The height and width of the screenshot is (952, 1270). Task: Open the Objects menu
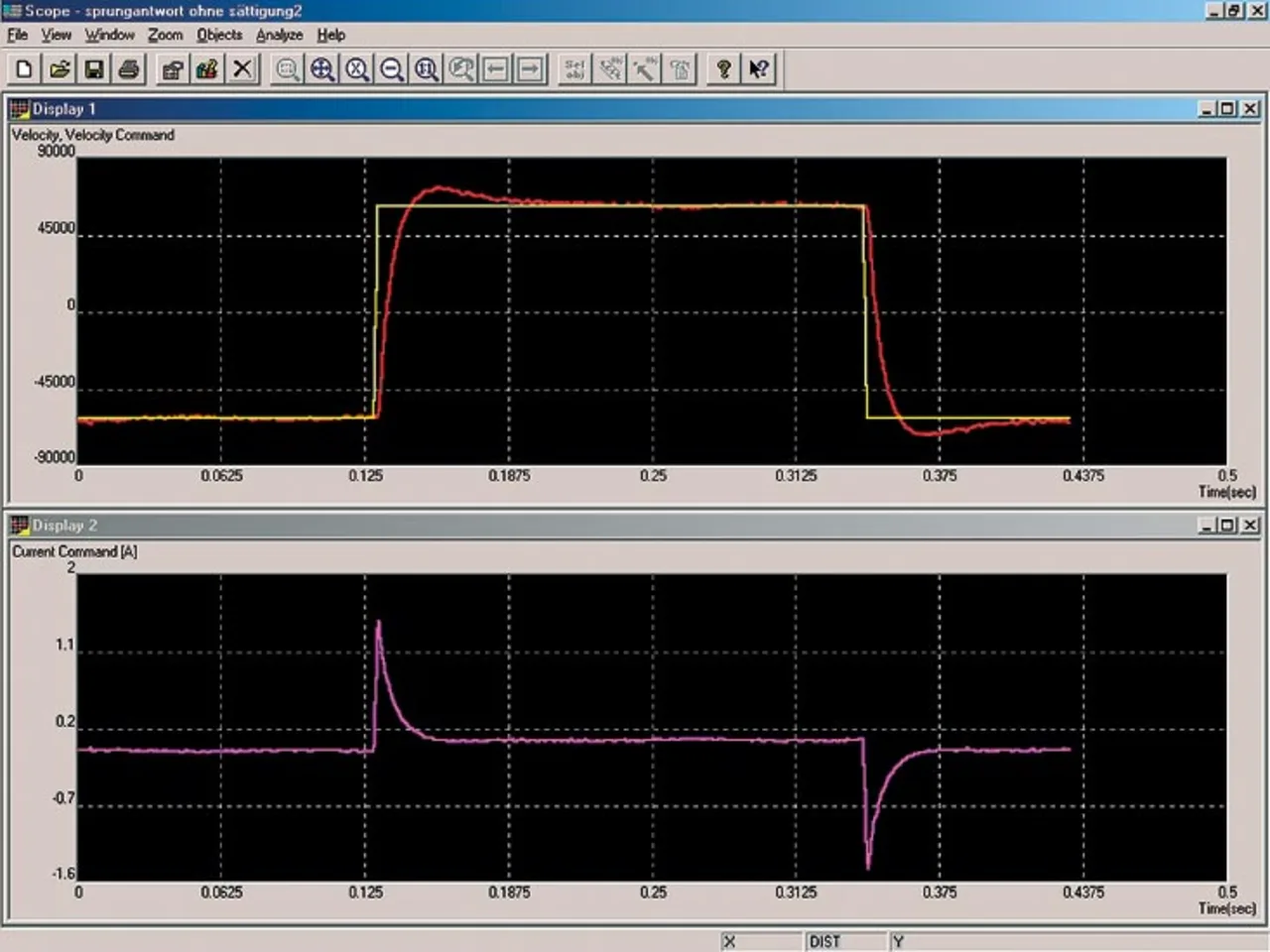(x=218, y=35)
